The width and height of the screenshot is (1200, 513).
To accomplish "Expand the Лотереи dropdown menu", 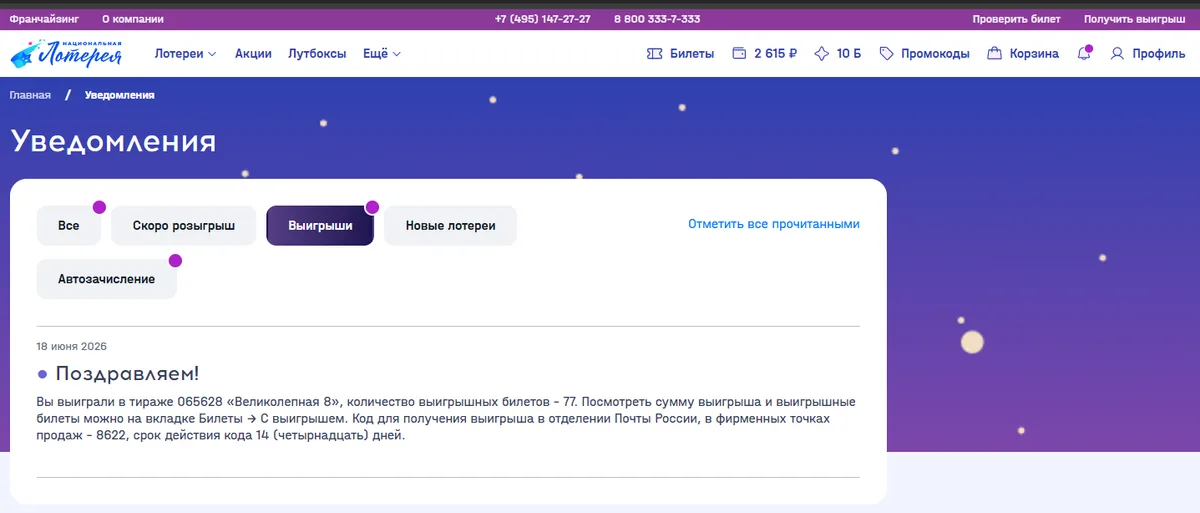I will (x=185, y=54).
